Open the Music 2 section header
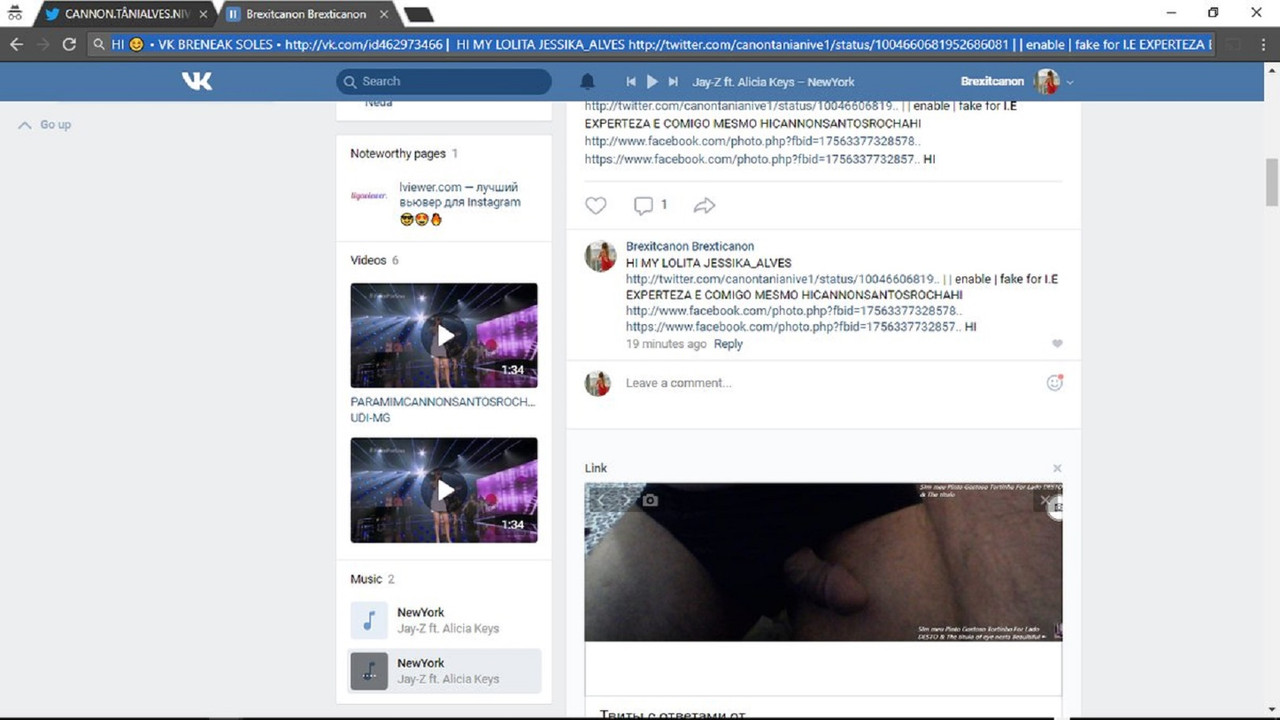 [x=373, y=579]
